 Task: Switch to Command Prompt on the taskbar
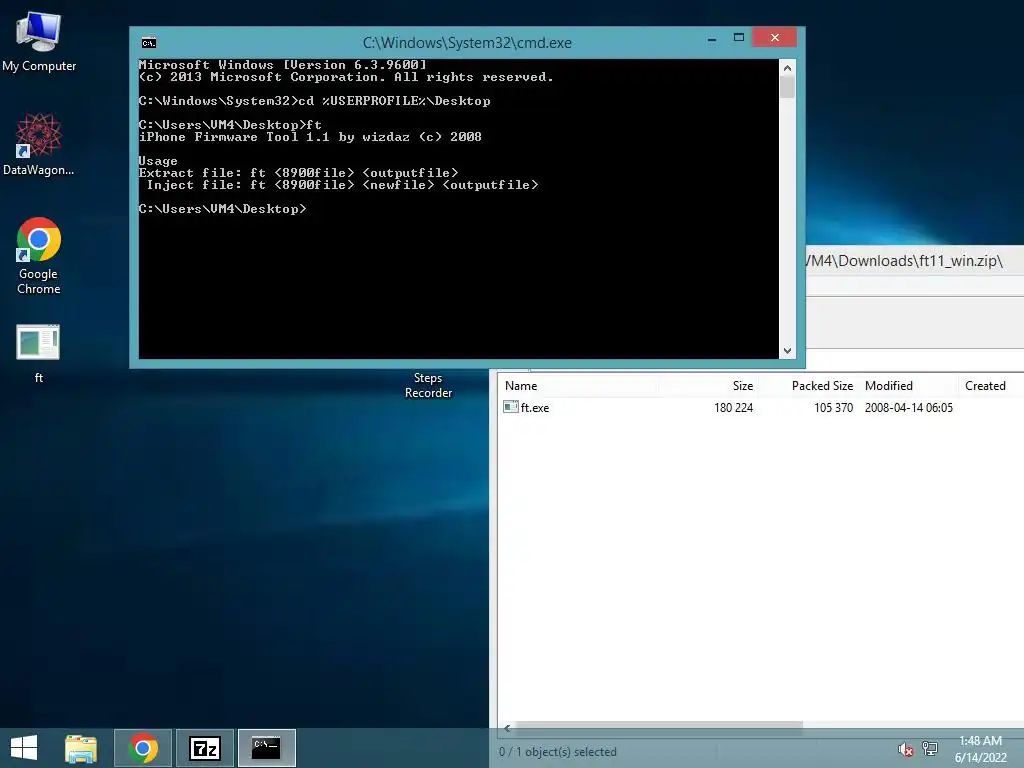(x=266, y=748)
